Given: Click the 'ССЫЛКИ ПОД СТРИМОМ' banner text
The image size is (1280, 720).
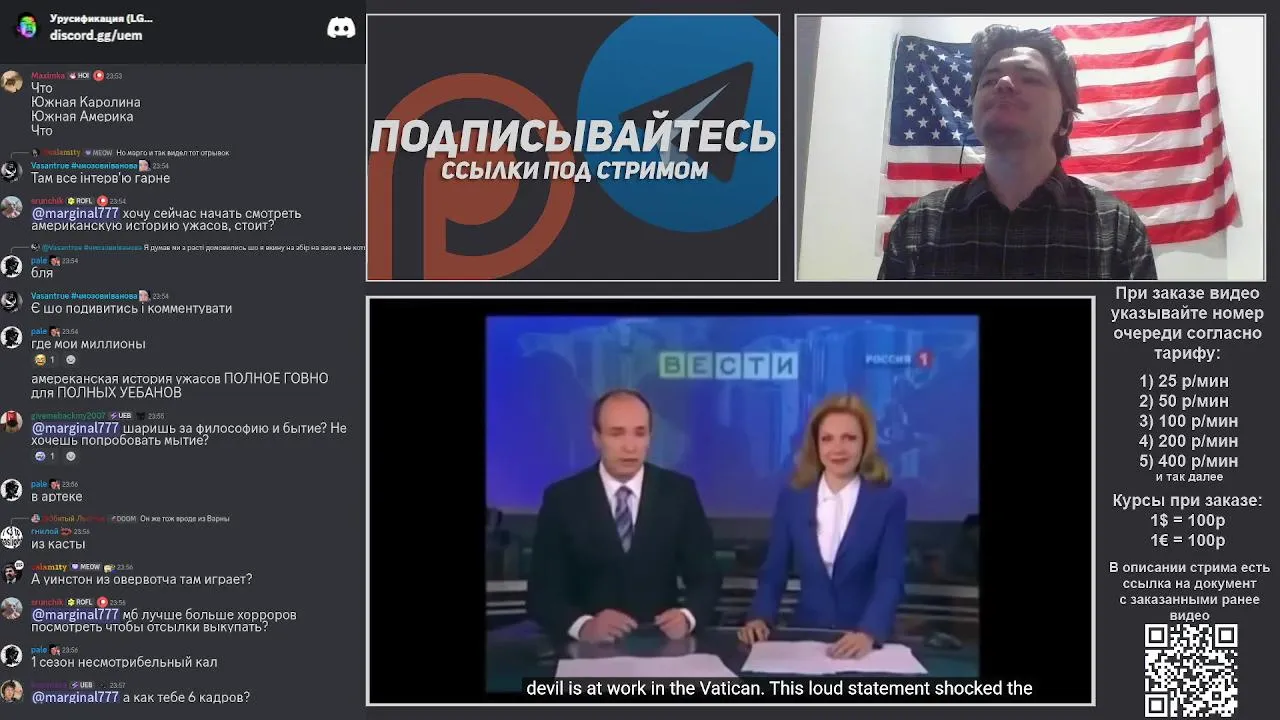Looking at the screenshot, I should pyautogui.click(x=575, y=171).
